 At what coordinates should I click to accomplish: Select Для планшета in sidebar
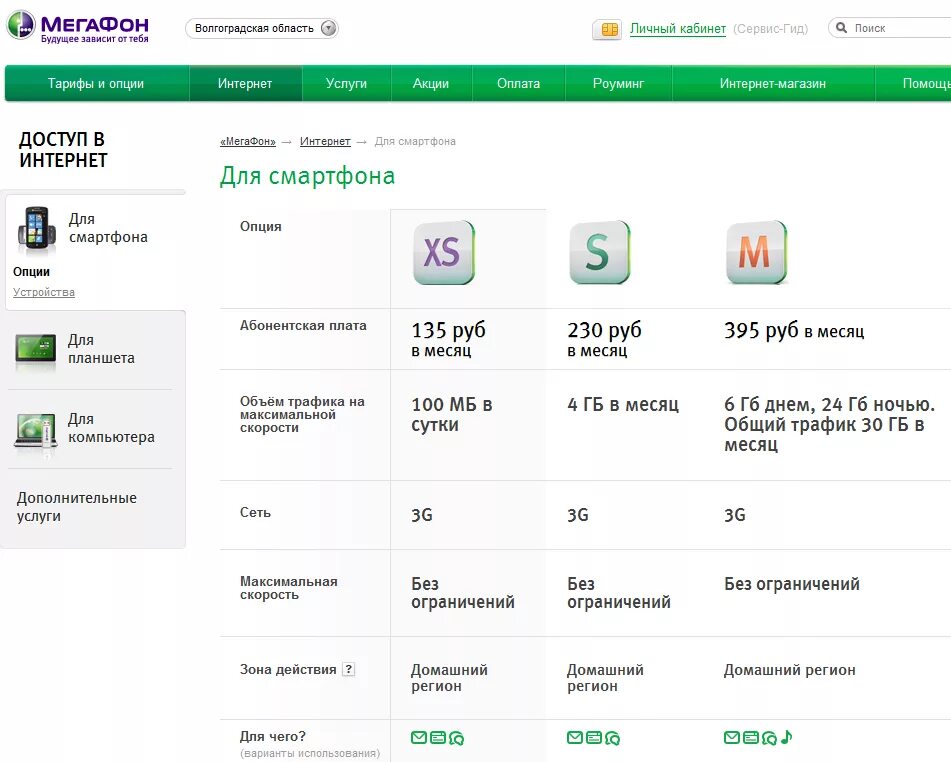tap(101, 349)
